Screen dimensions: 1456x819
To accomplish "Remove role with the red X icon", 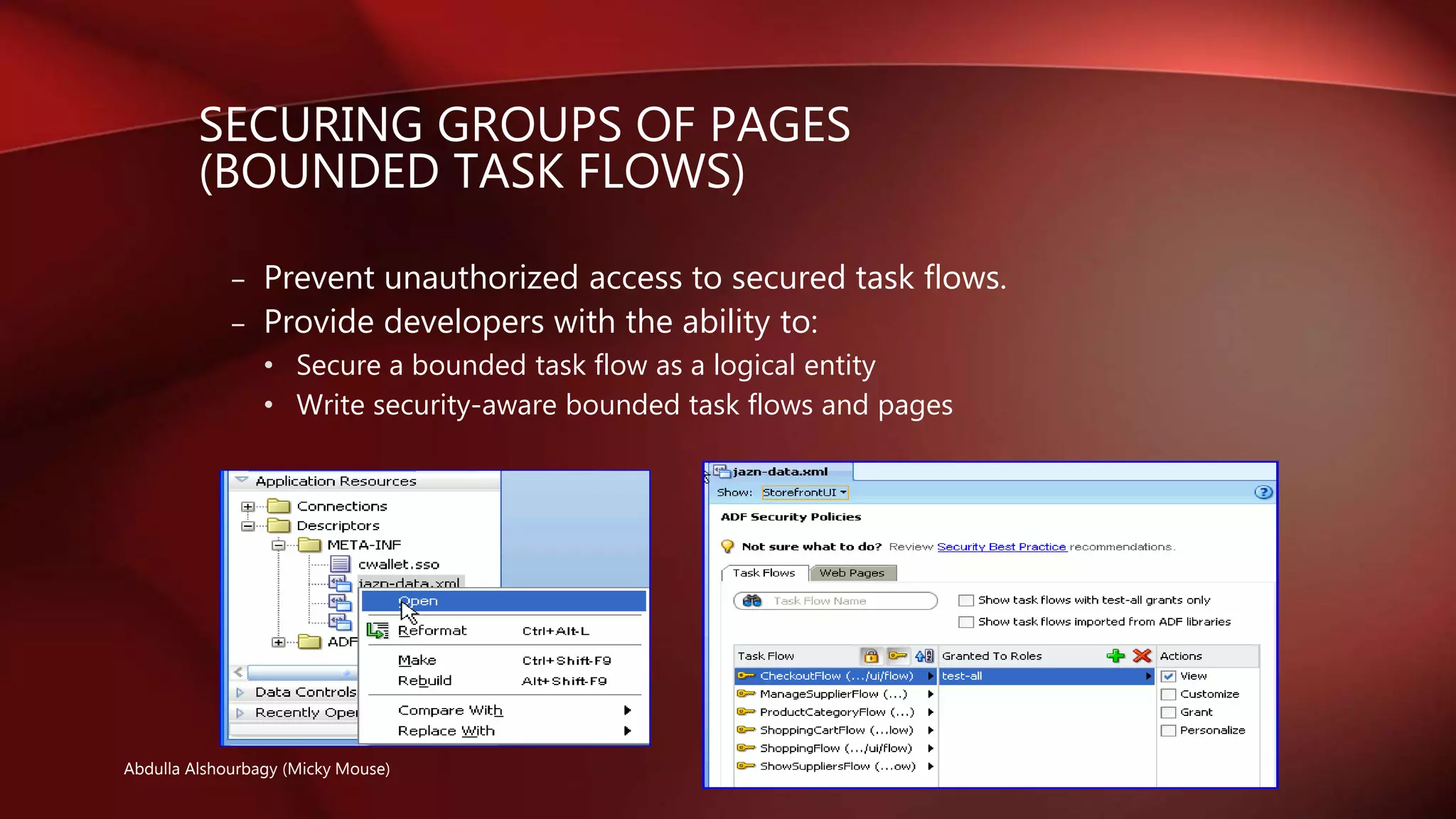I will pos(1142,655).
